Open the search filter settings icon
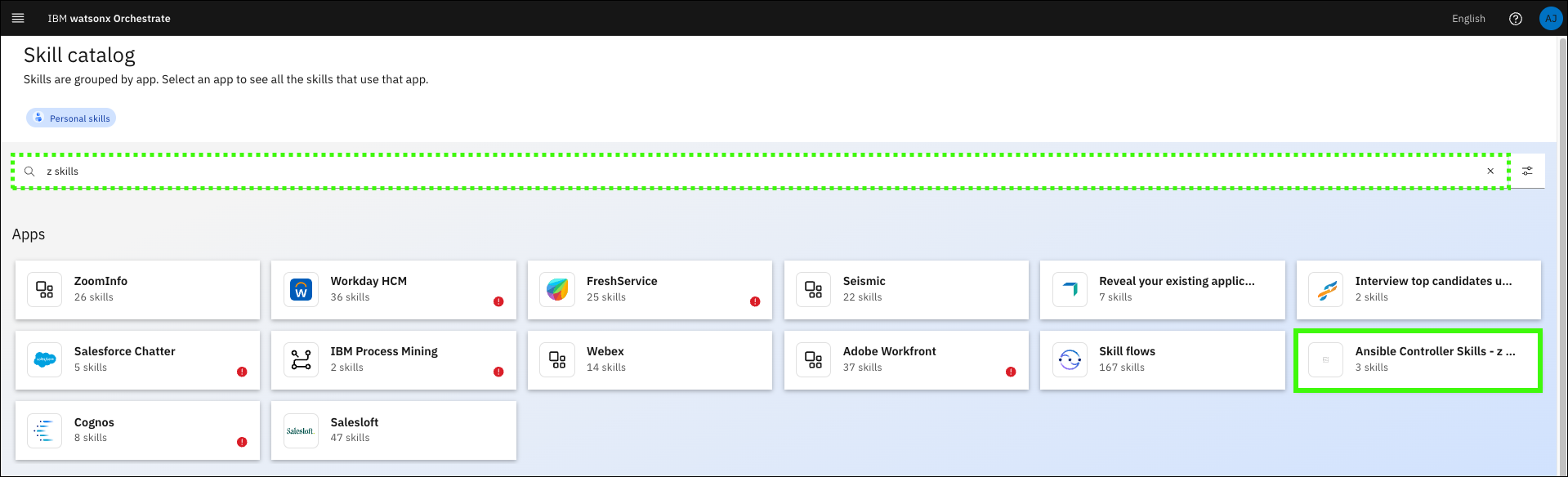The width and height of the screenshot is (1568, 477). (x=1527, y=172)
